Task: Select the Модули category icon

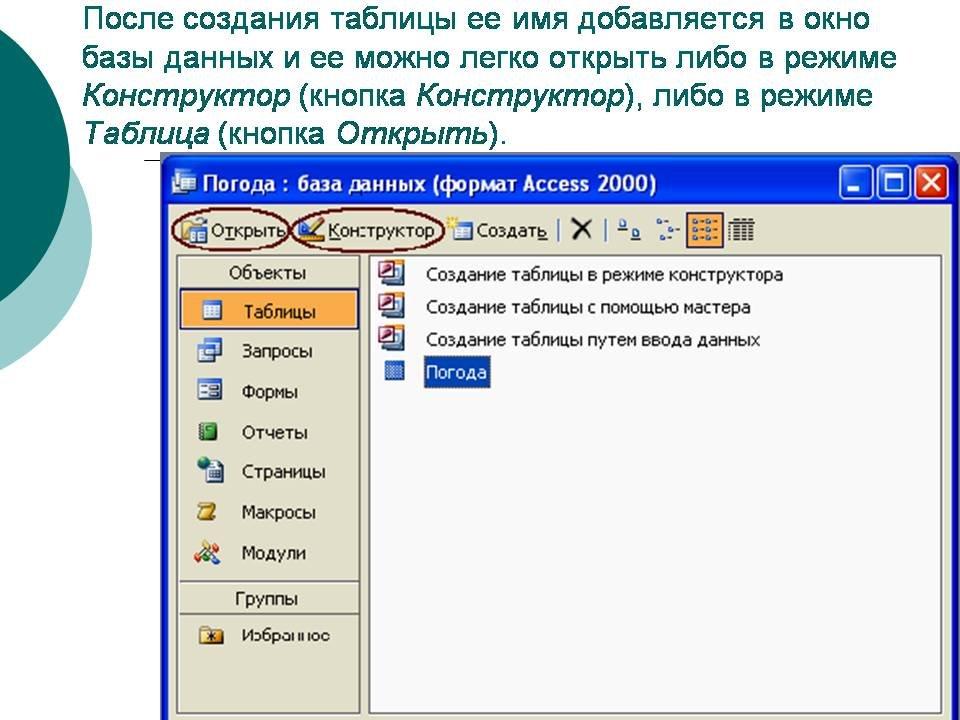Action: pos(208,552)
